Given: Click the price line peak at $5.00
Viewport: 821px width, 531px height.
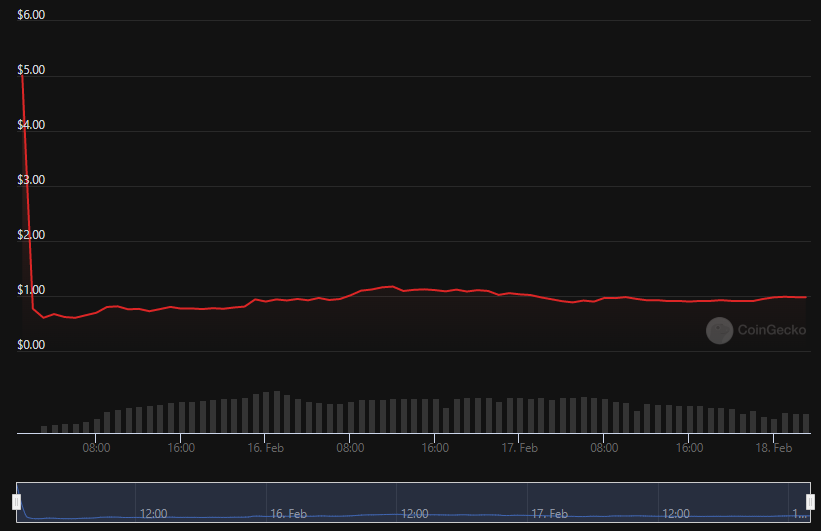Looking at the screenshot, I should [x=22, y=77].
